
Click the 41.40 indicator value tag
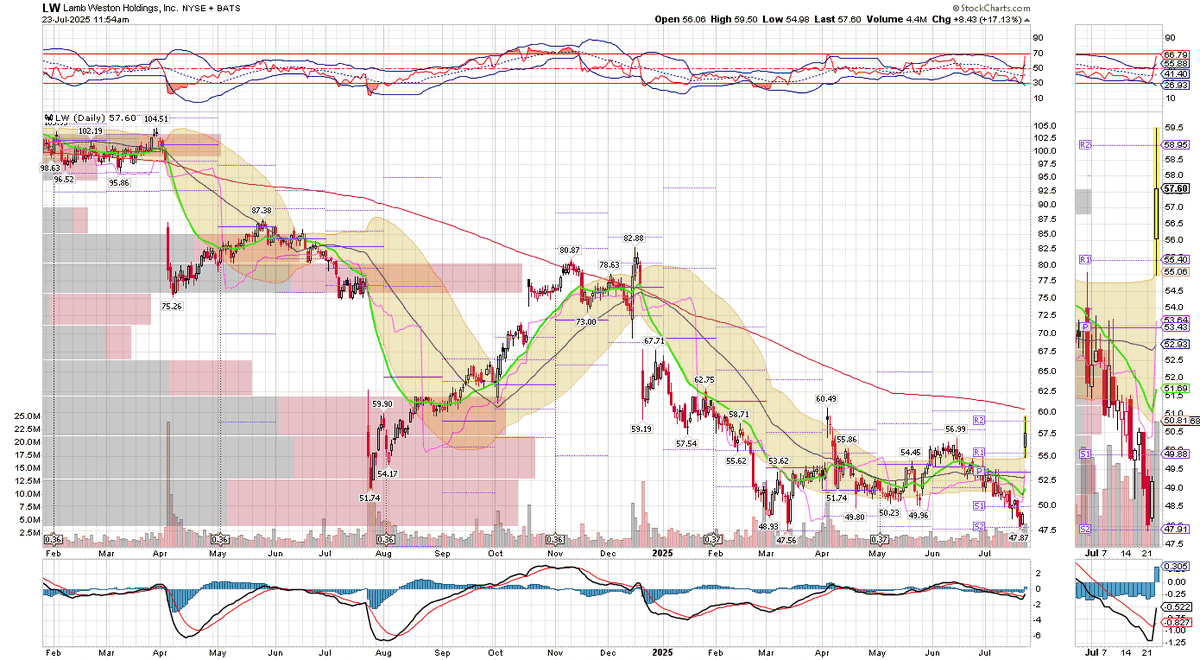click(1176, 75)
